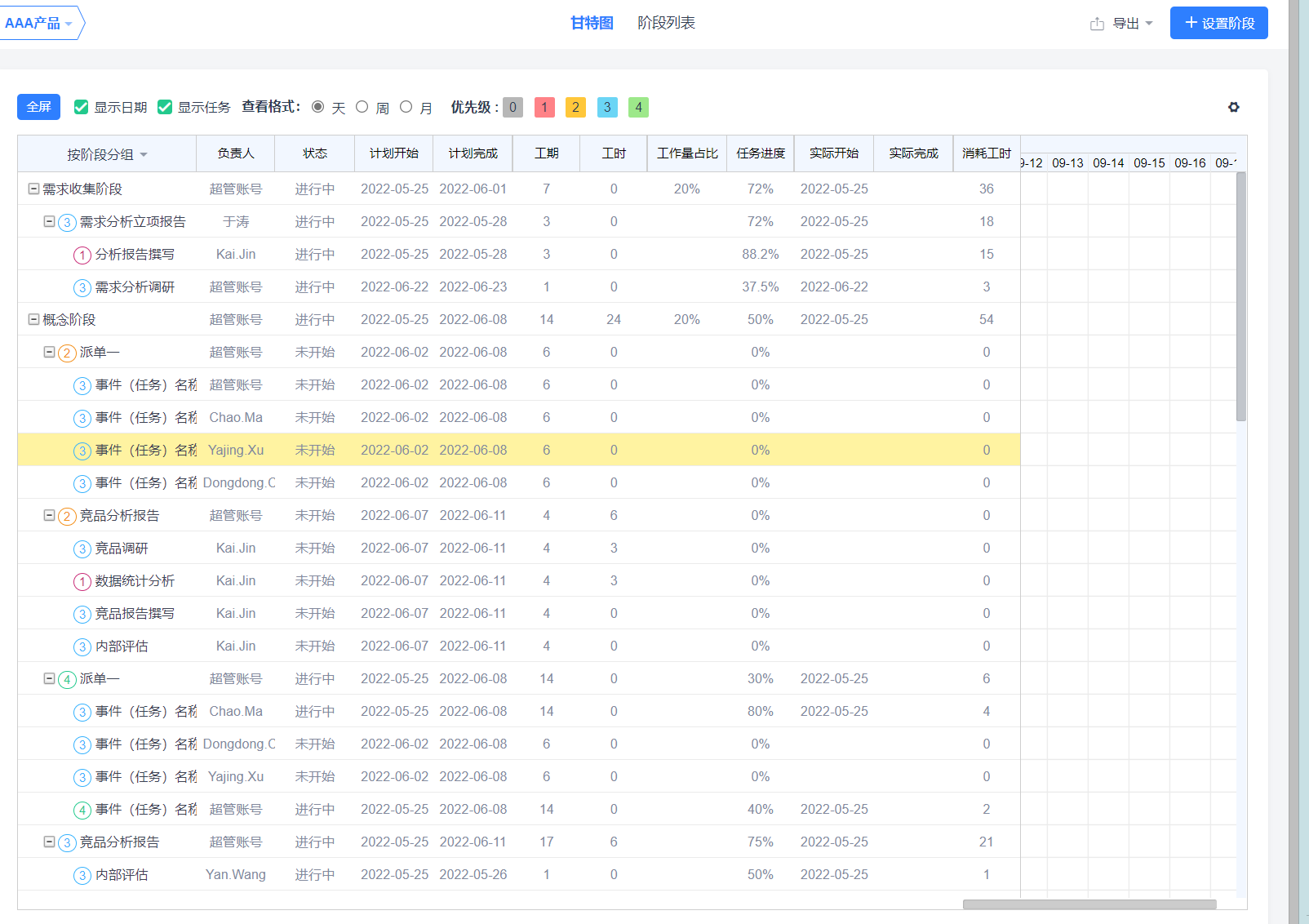Click priority 3 icon on 需求分析调研 row
Viewport: 1309px width, 924px height.
[x=82, y=288]
